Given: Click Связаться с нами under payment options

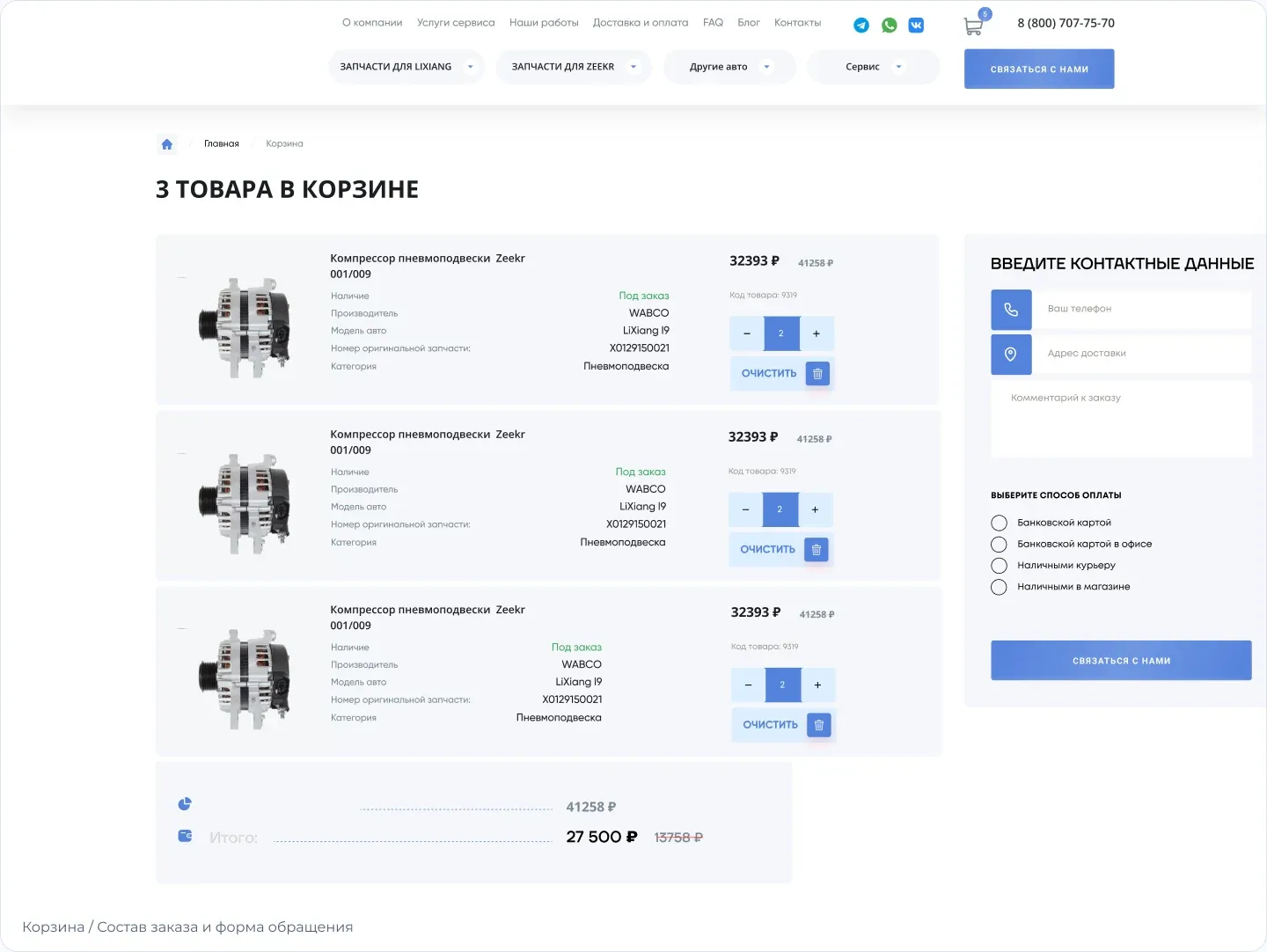Looking at the screenshot, I should point(1121,661).
